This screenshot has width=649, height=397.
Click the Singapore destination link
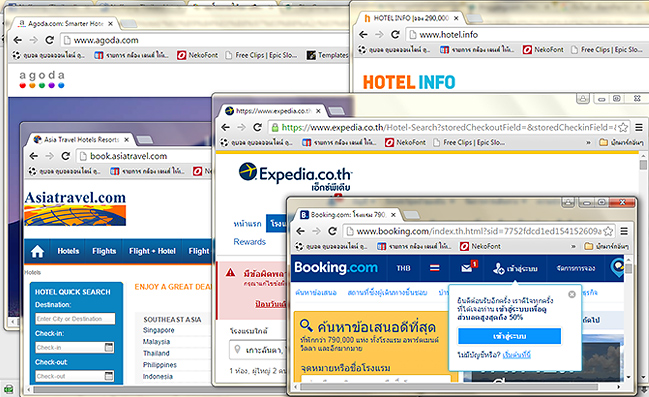(159, 330)
